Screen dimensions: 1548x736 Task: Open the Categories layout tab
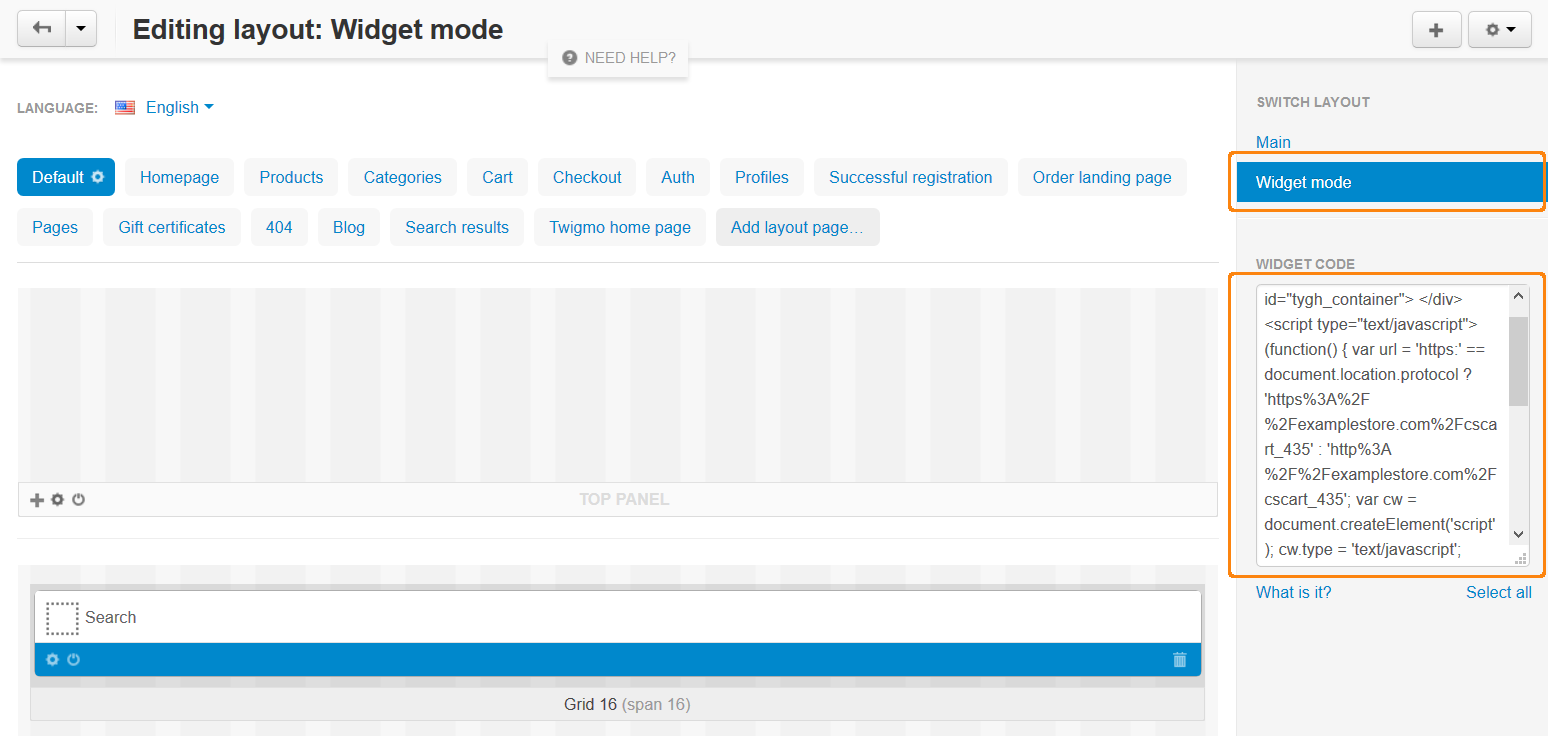pyautogui.click(x=402, y=177)
